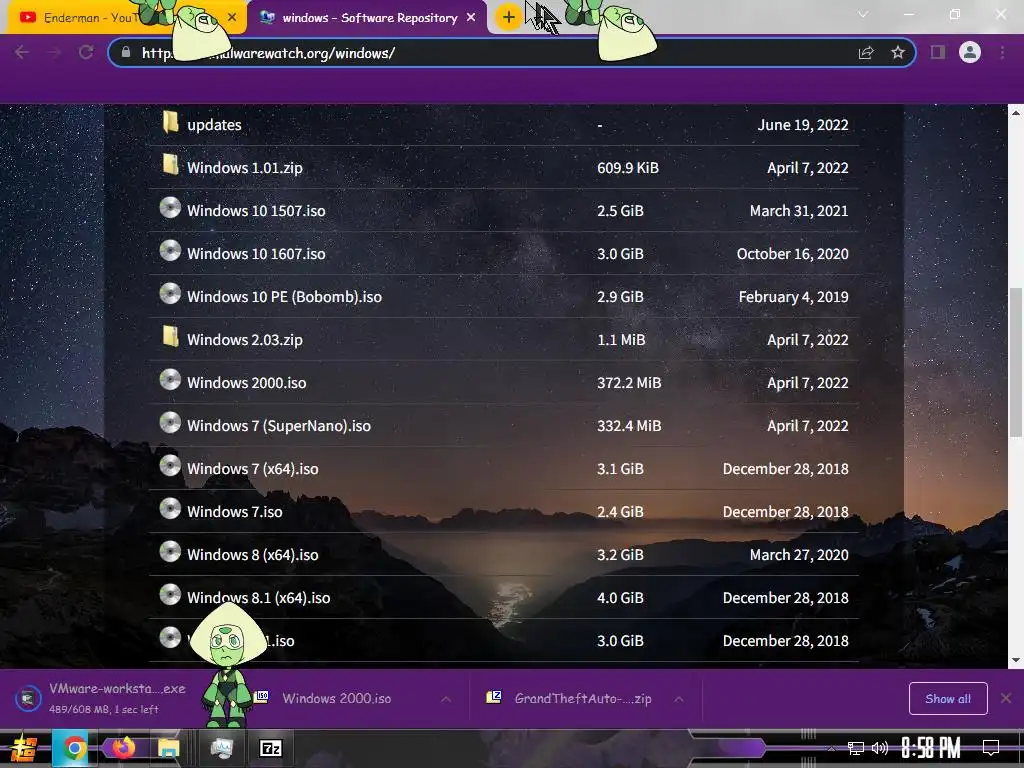Image resolution: width=1024 pixels, height=768 pixels.
Task: Download Windows 8 (x64).iso
Action: (253, 555)
